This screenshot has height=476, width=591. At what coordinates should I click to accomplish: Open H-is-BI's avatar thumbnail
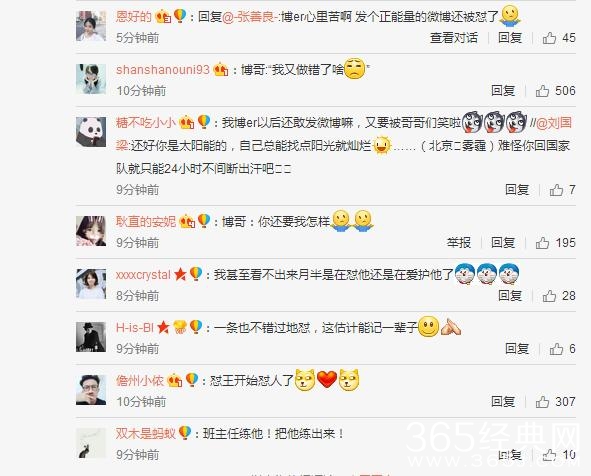tap(91, 337)
